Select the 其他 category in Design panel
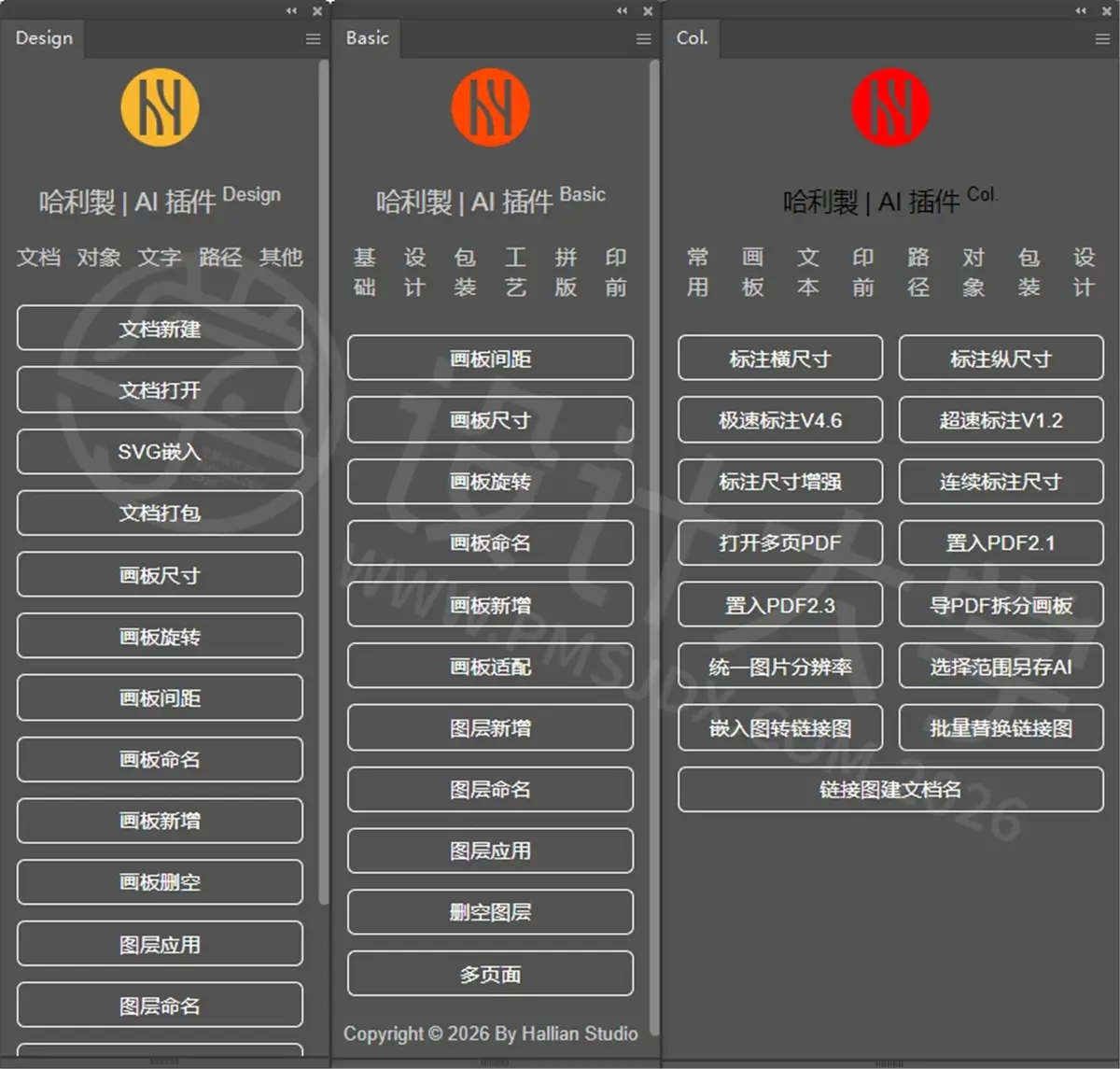Screen dimensions: 1120x1069 pos(281,257)
